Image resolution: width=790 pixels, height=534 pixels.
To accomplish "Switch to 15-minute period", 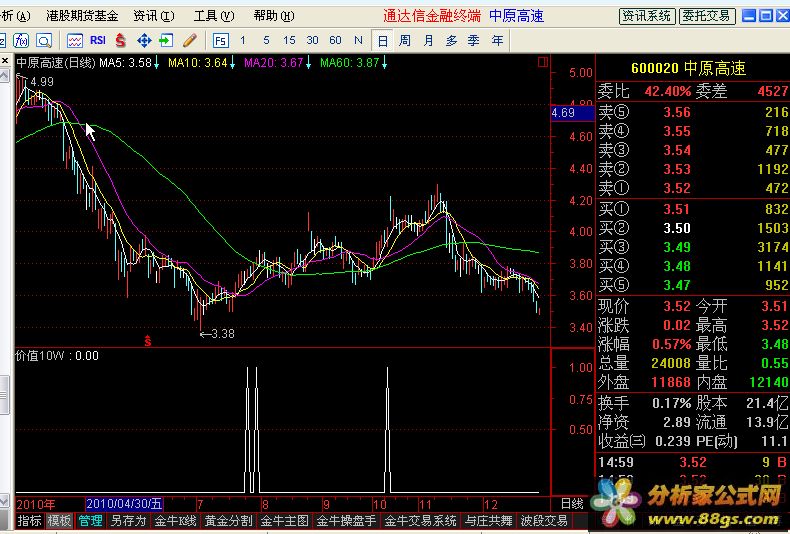I will coord(289,40).
